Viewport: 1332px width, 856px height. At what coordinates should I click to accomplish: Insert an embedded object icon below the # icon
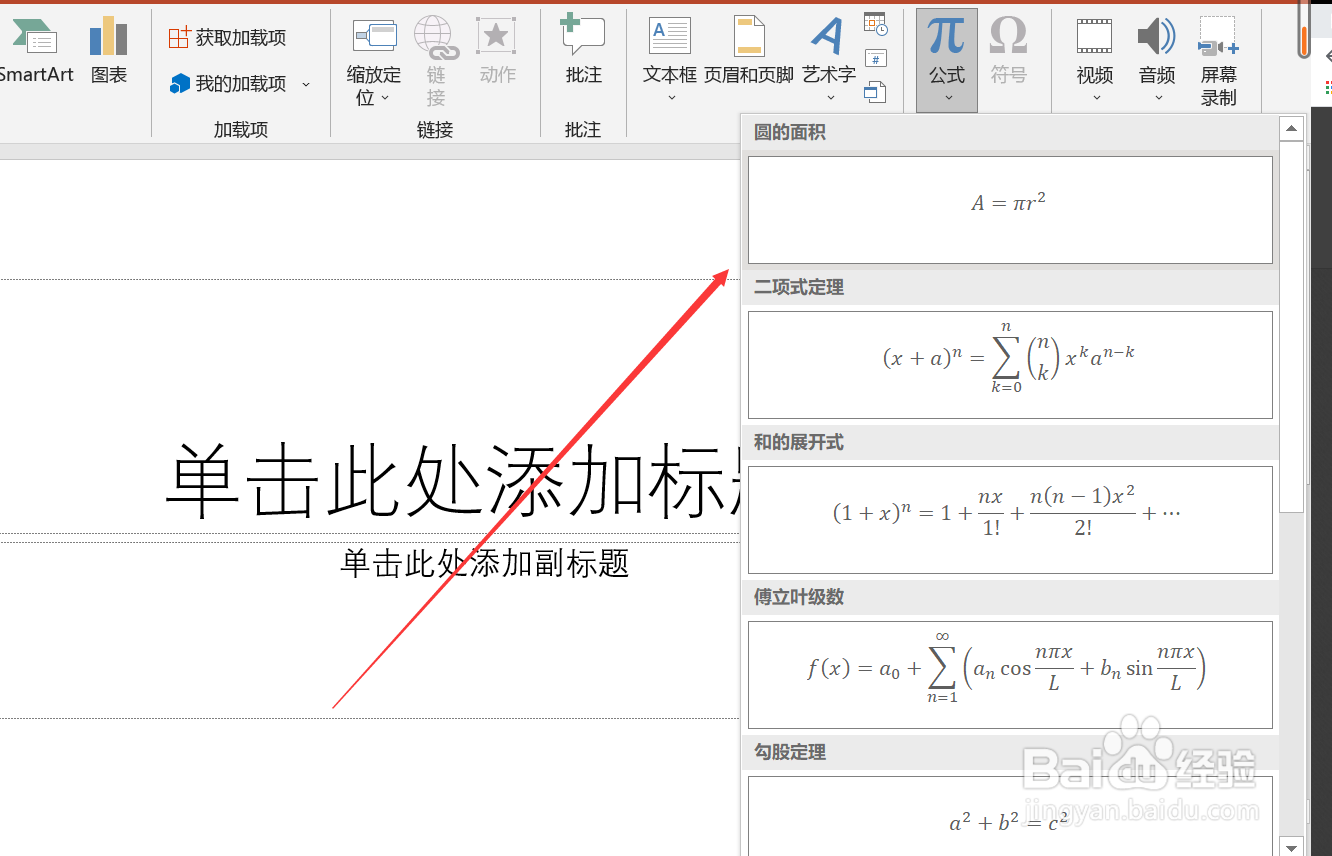point(876,91)
